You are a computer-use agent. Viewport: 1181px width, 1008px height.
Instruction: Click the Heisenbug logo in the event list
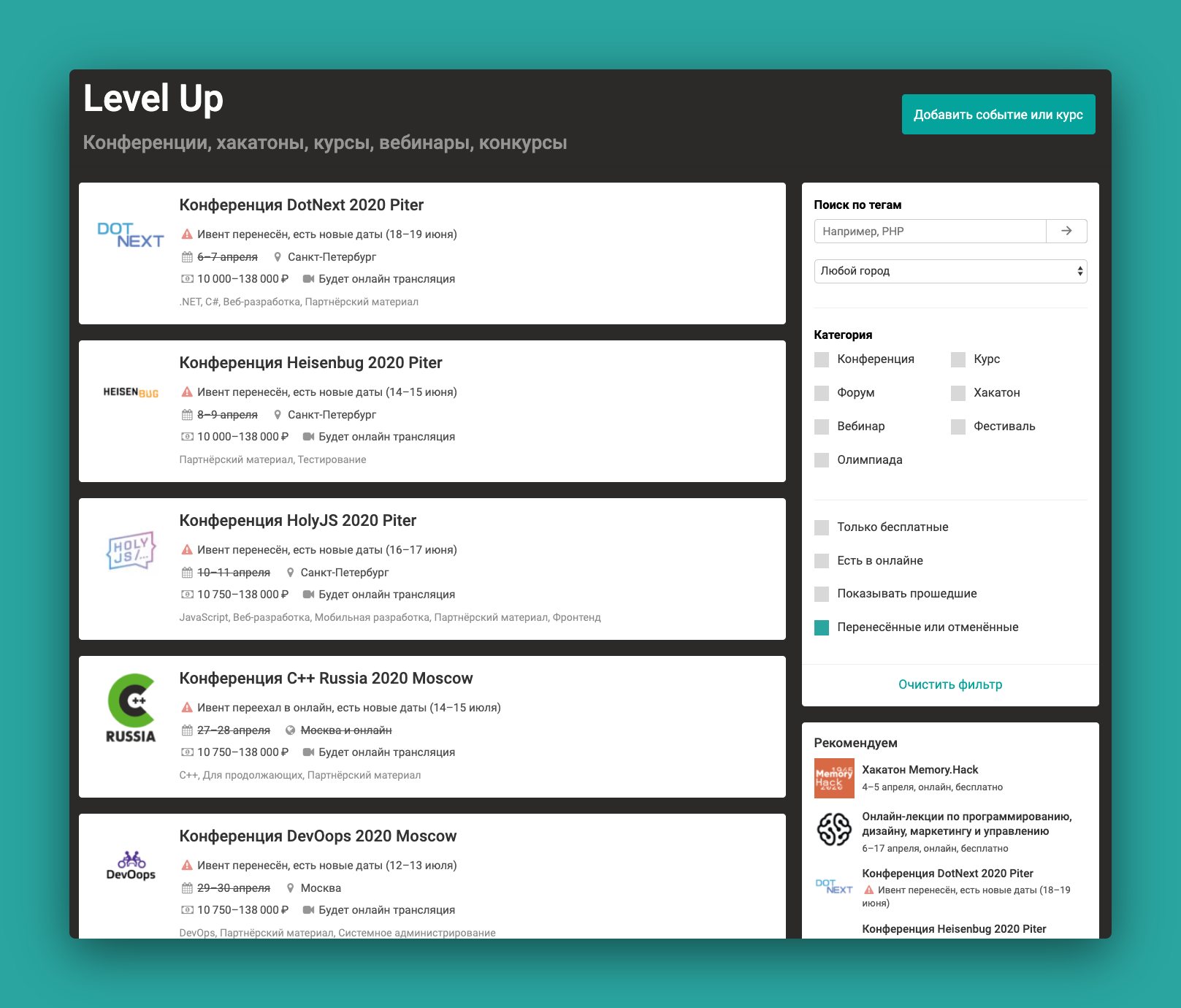[131, 392]
